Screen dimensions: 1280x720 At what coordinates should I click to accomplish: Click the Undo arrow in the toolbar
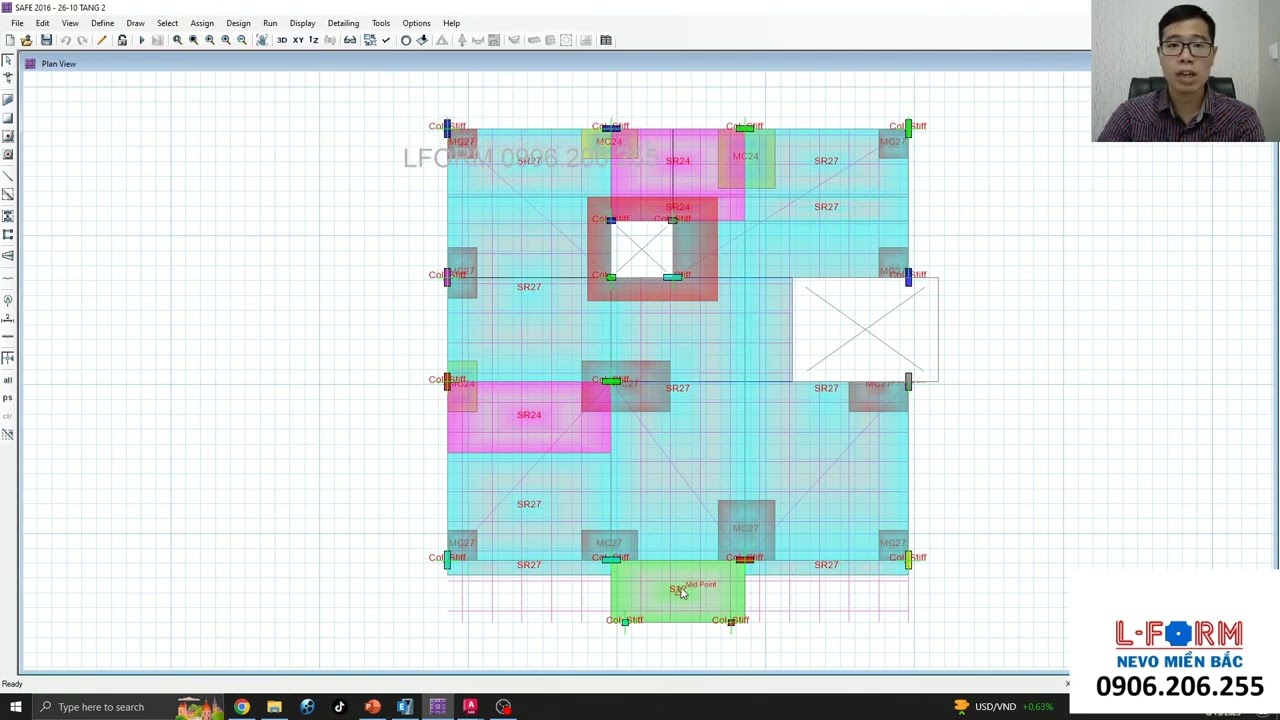tap(66, 40)
